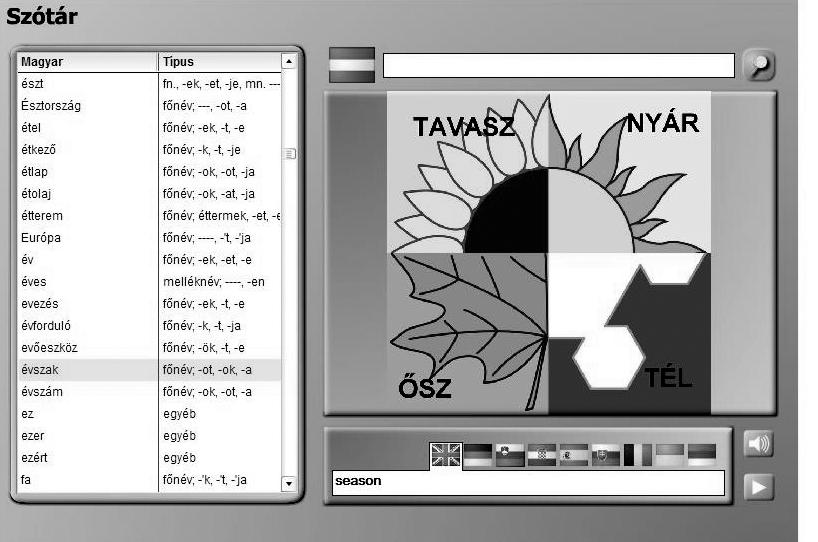Click inside the search text field
818x542 pixels.
point(558,66)
